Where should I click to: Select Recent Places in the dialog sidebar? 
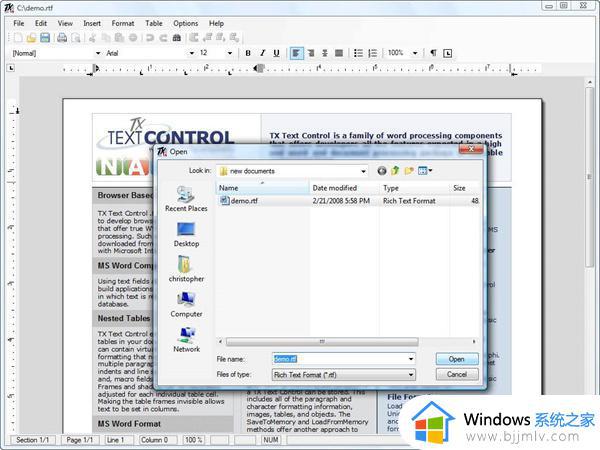click(186, 199)
